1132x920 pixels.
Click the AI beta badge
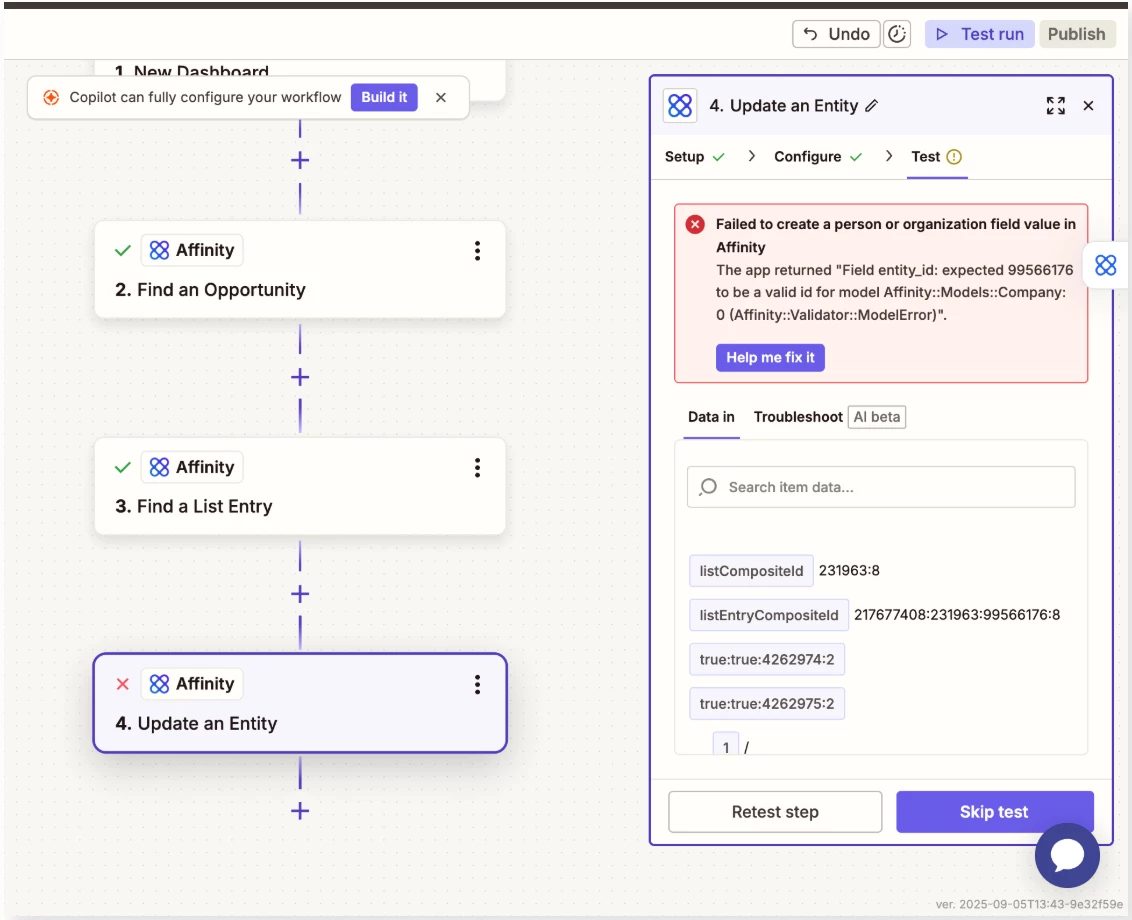[876, 417]
